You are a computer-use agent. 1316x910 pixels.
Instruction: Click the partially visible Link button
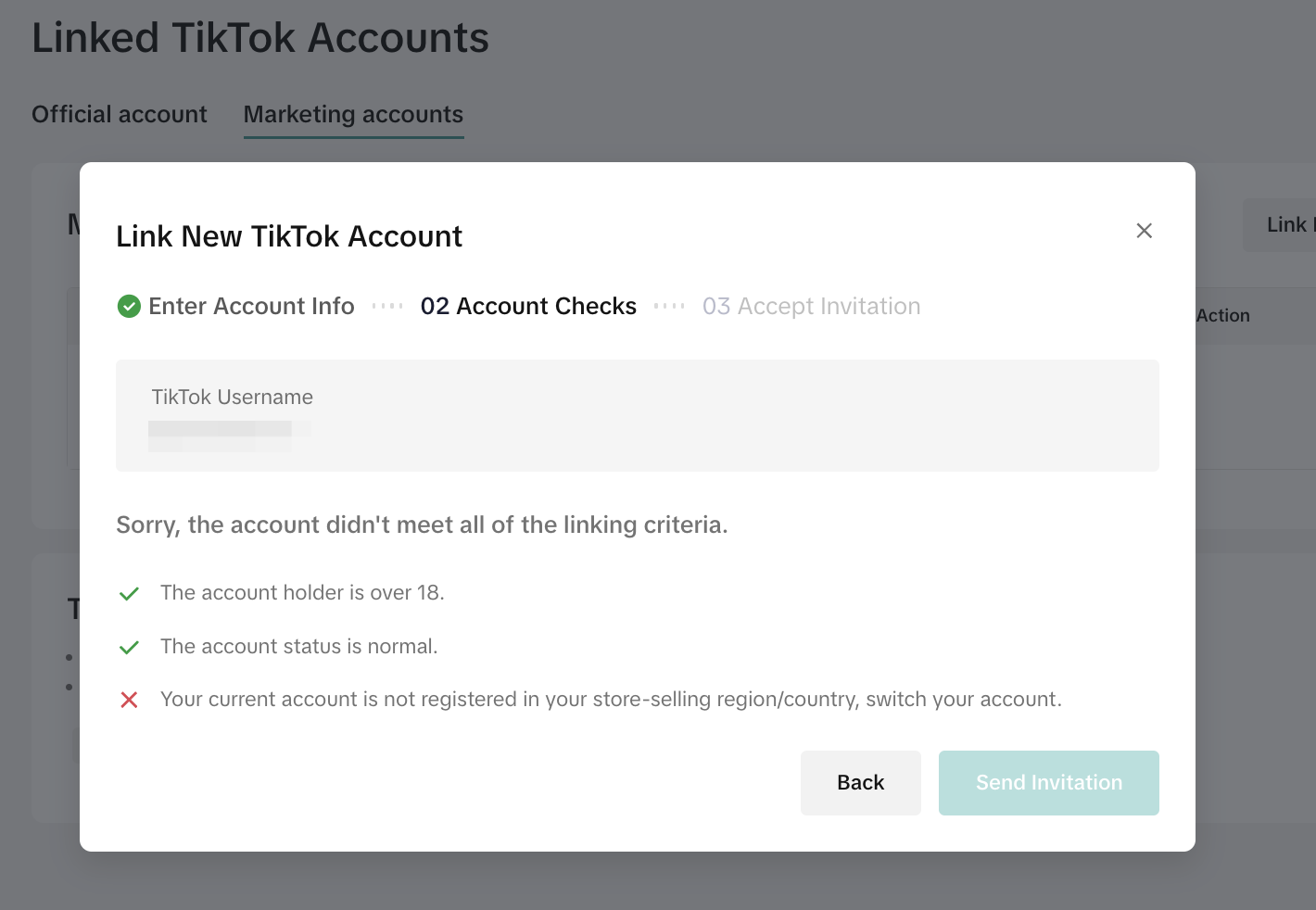[1288, 224]
